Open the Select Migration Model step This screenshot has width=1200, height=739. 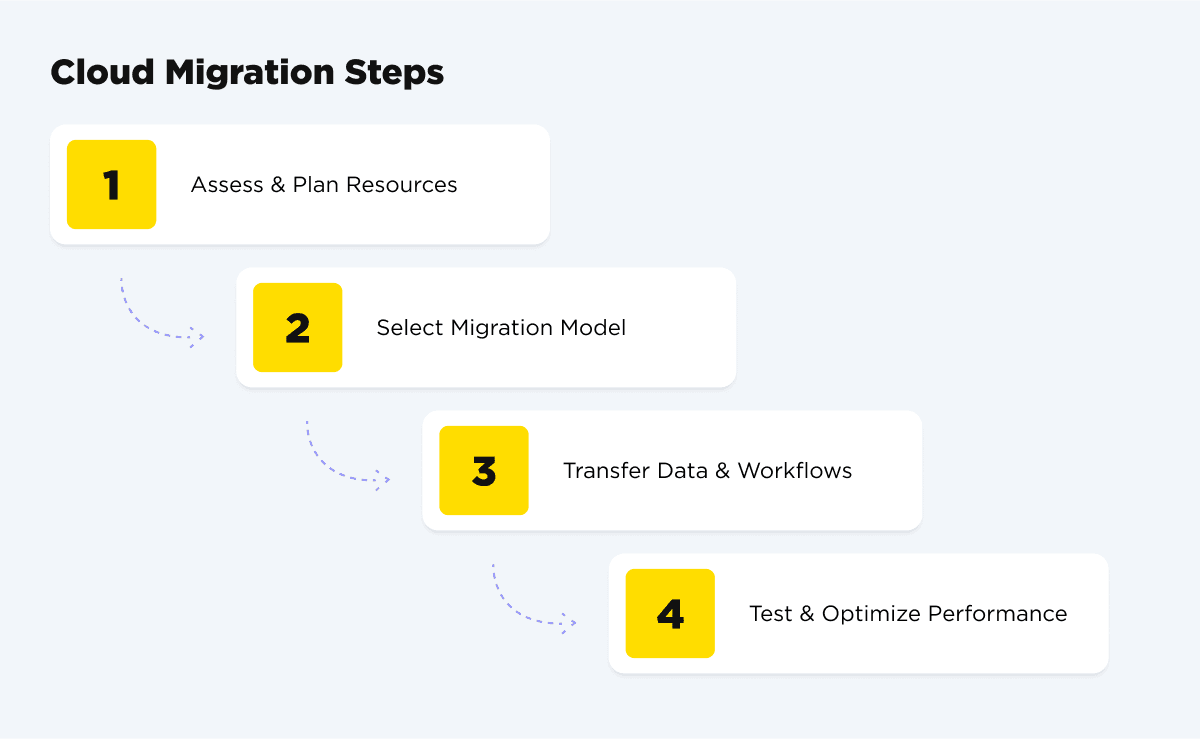pyautogui.click(x=485, y=327)
